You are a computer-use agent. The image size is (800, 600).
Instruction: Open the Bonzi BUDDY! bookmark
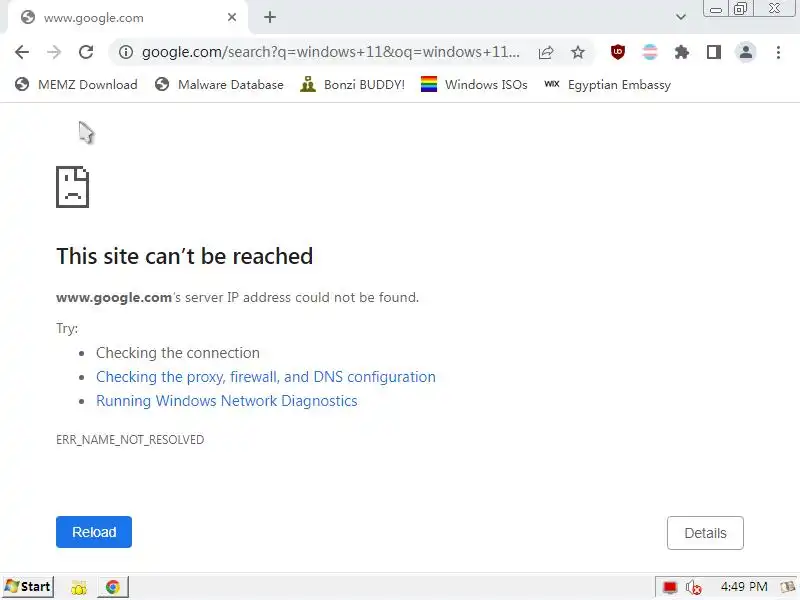coord(353,85)
